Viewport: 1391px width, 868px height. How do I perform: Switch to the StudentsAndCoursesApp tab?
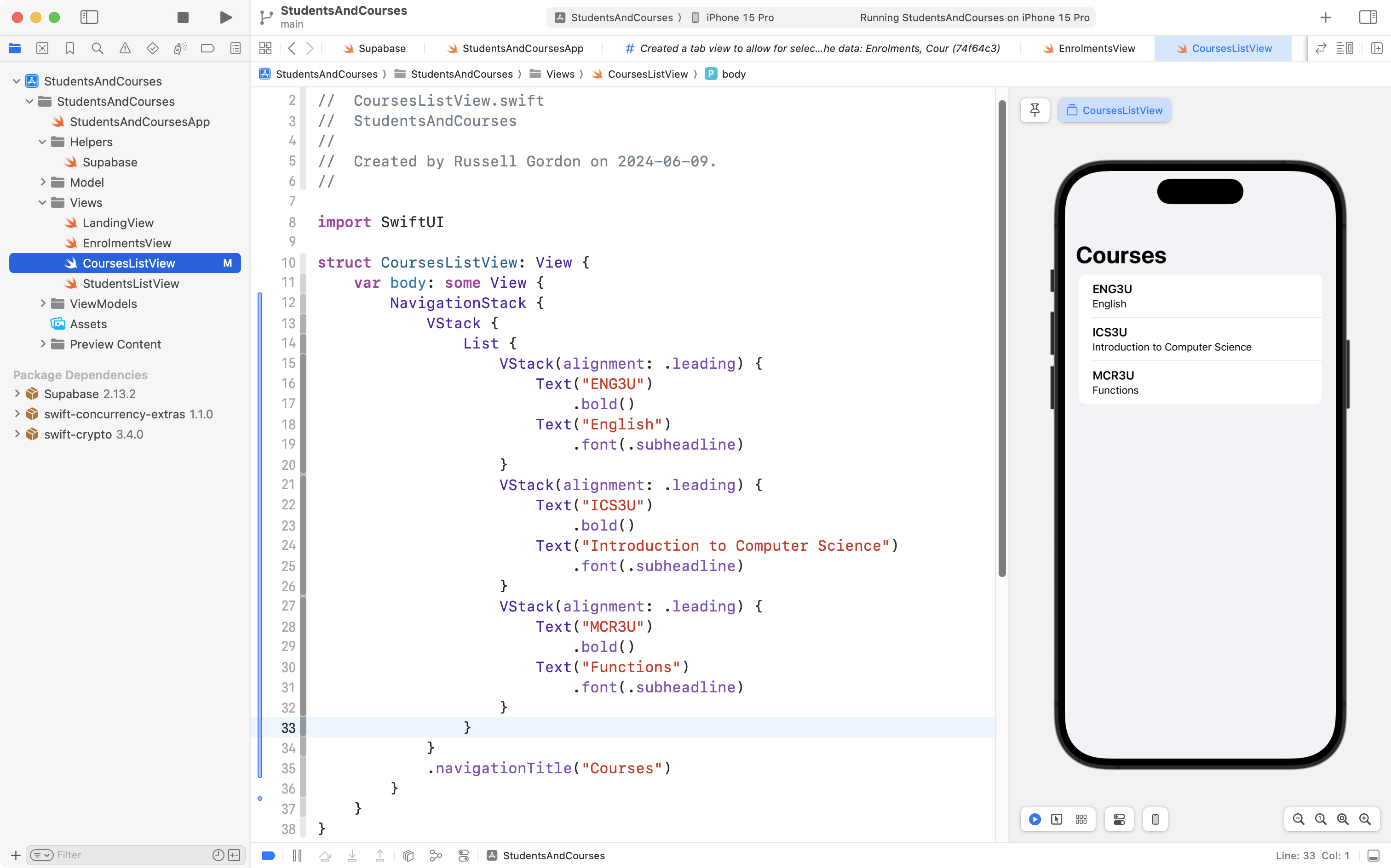[523, 48]
